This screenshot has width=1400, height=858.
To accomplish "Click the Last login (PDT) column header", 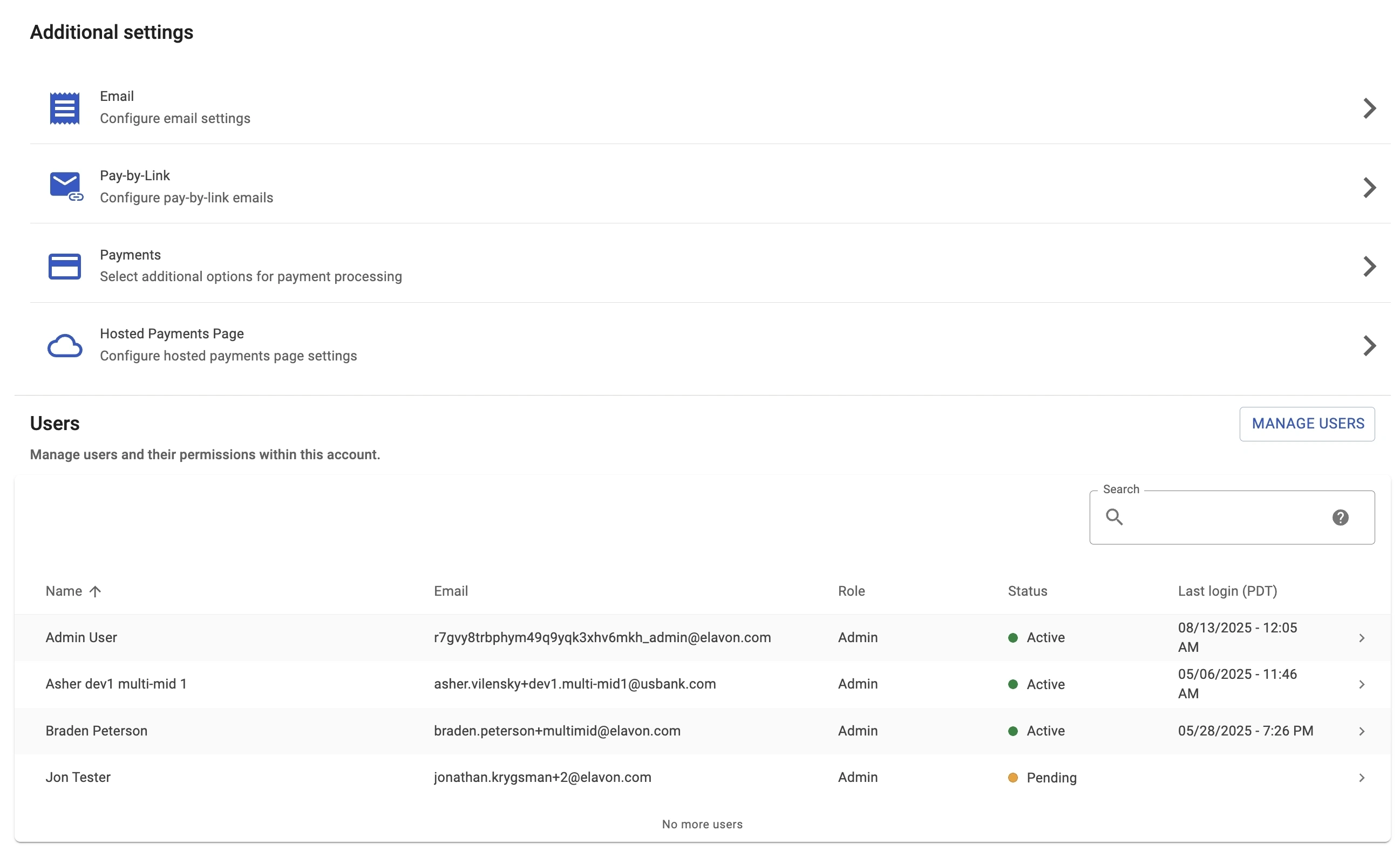I will point(1227,591).
